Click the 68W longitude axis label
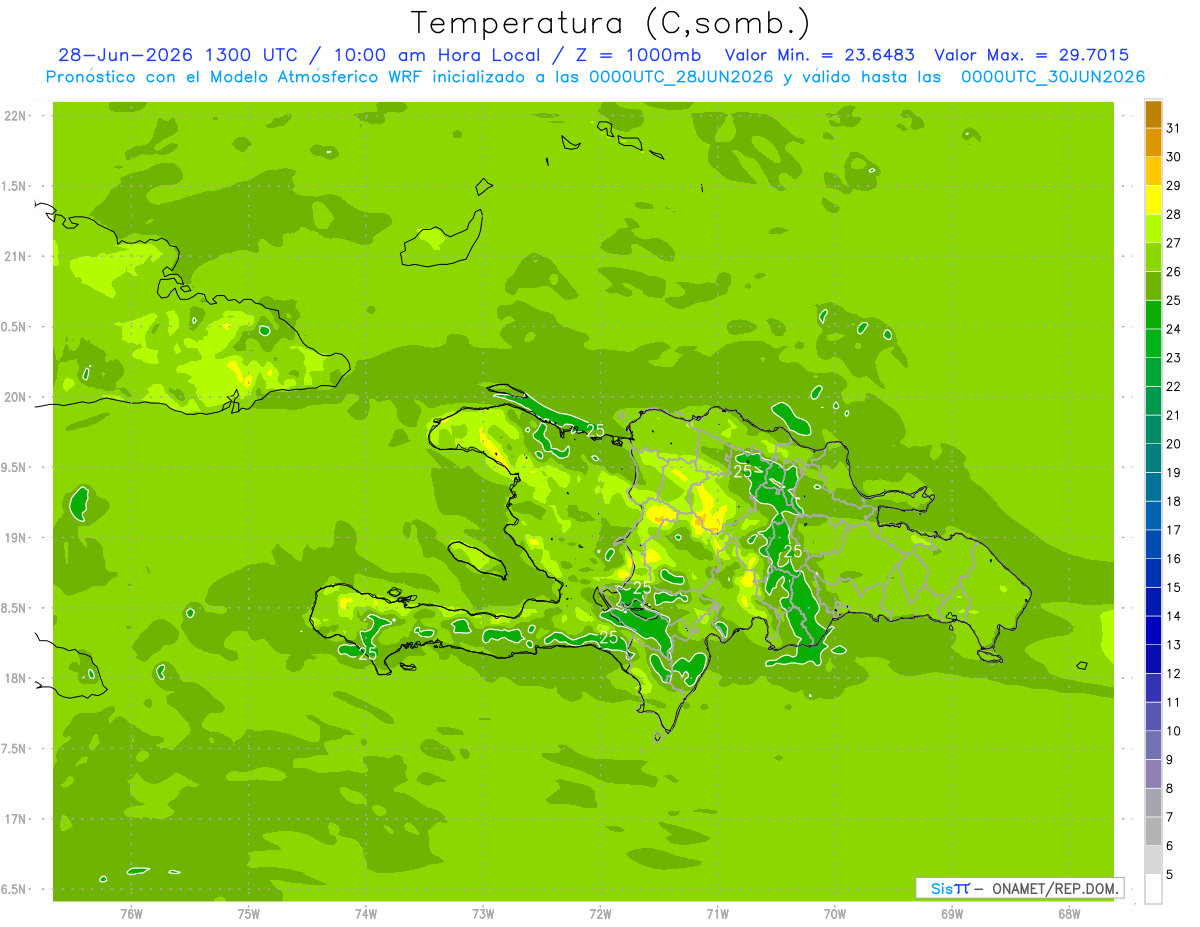Screen dimensions: 1200x927 (1069, 914)
